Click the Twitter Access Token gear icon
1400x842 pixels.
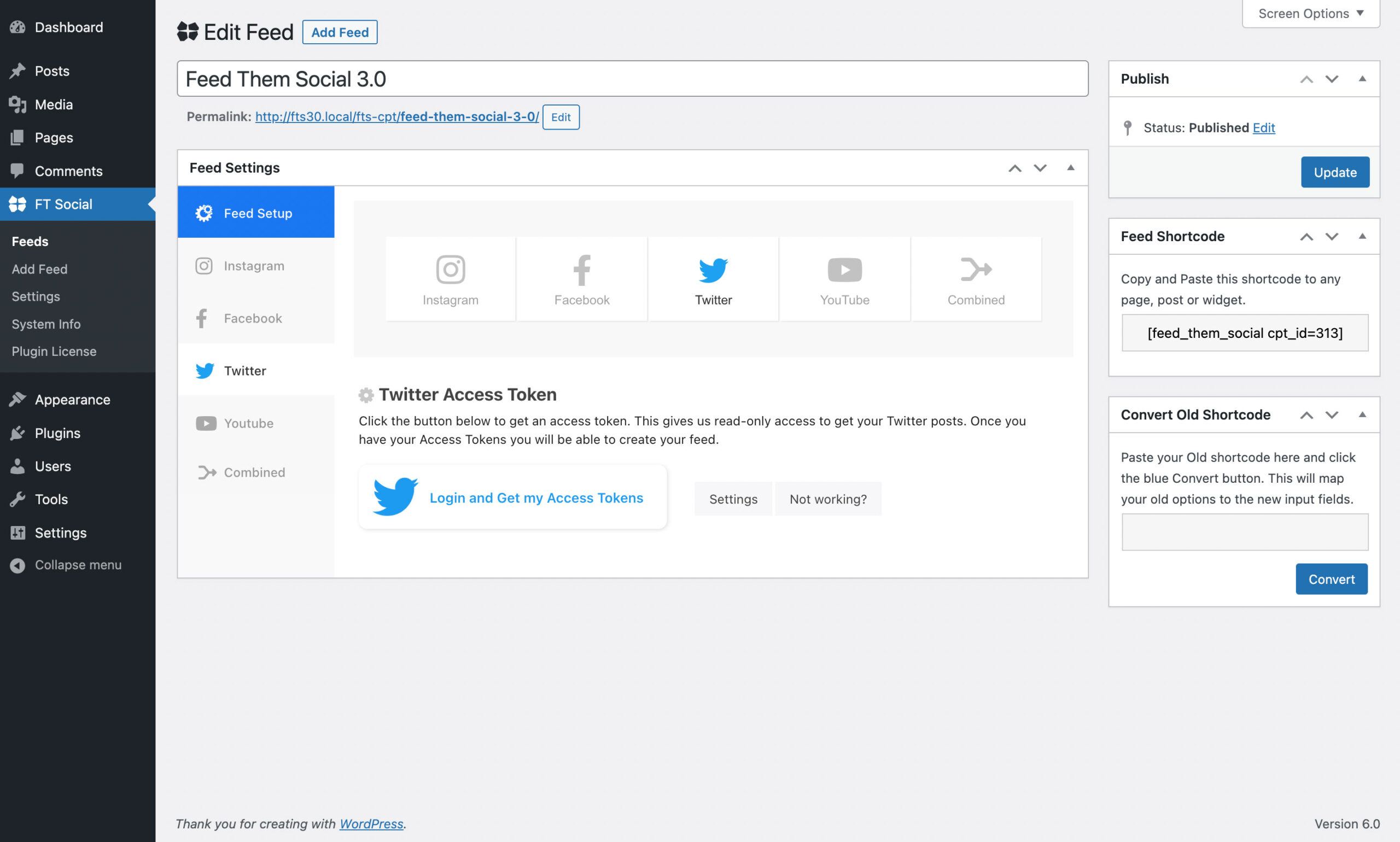(x=366, y=395)
